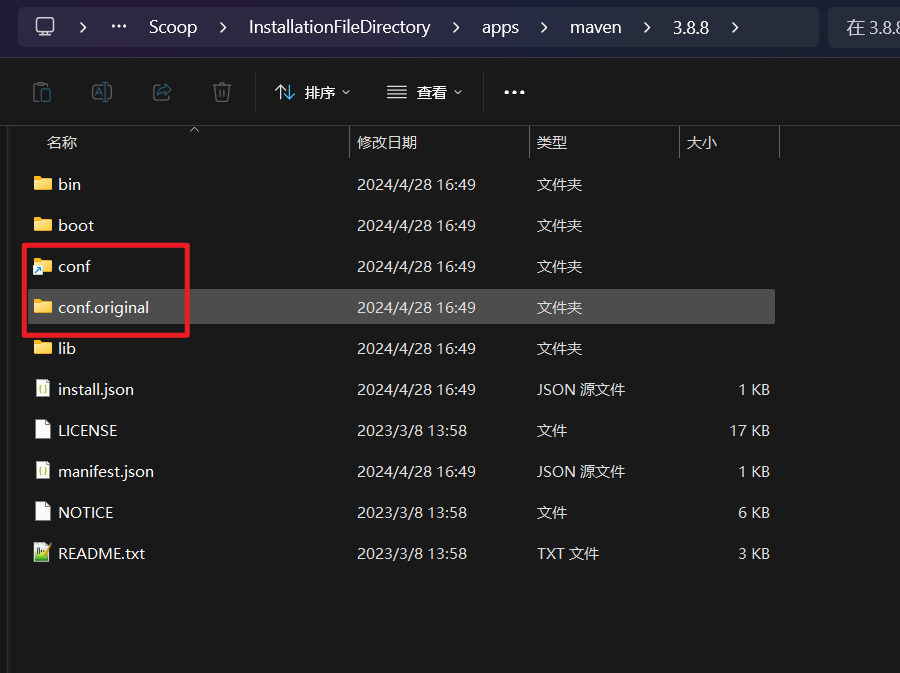Select the install.json file icon
Viewport: 900px width, 673px height.
coord(42,389)
